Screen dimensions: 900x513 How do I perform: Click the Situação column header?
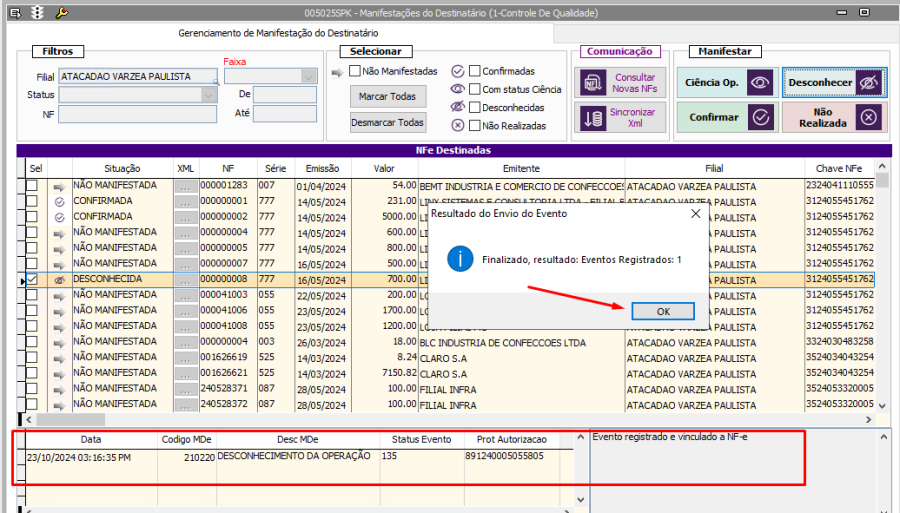point(122,168)
